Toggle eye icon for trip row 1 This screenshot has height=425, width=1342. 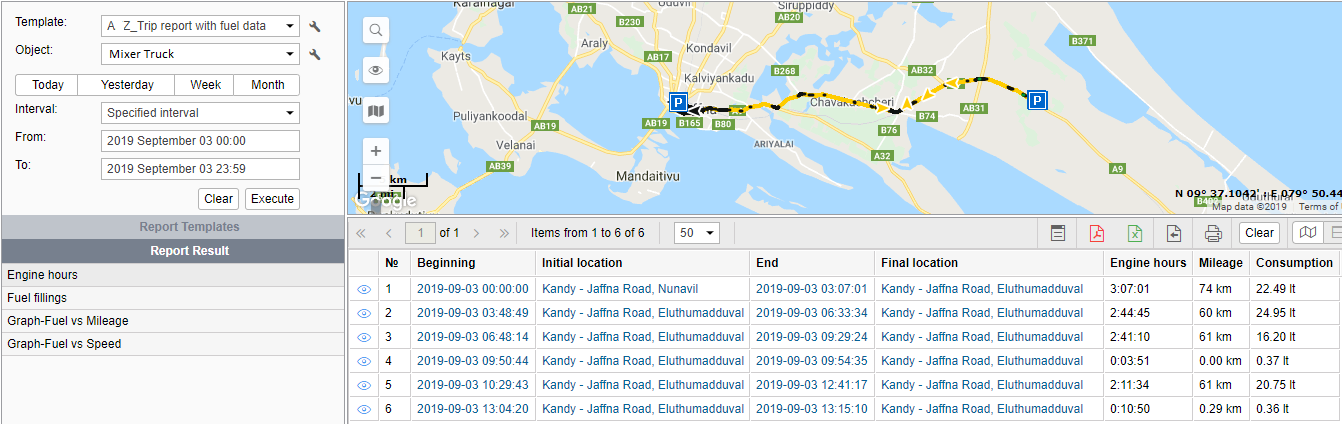[x=364, y=289]
